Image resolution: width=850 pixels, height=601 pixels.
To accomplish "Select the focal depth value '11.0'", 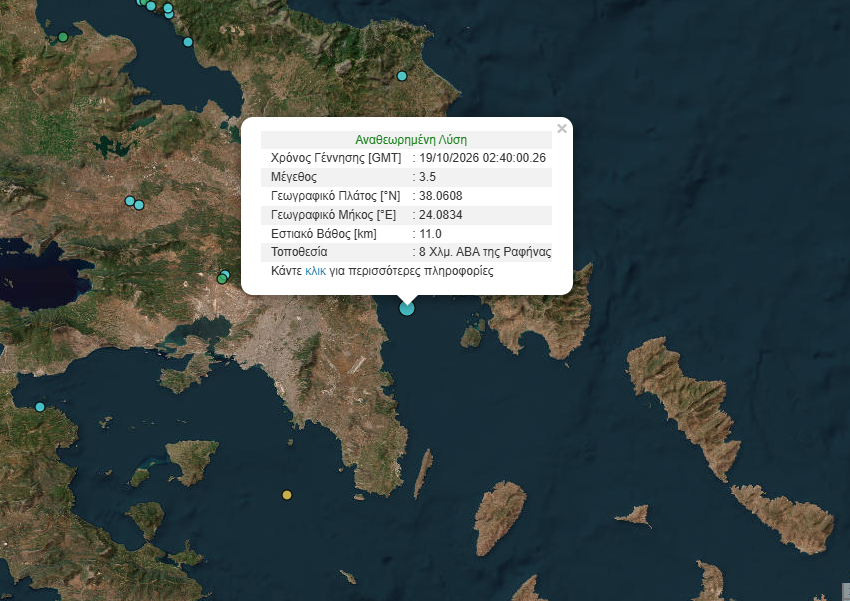I will pos(430,234).
